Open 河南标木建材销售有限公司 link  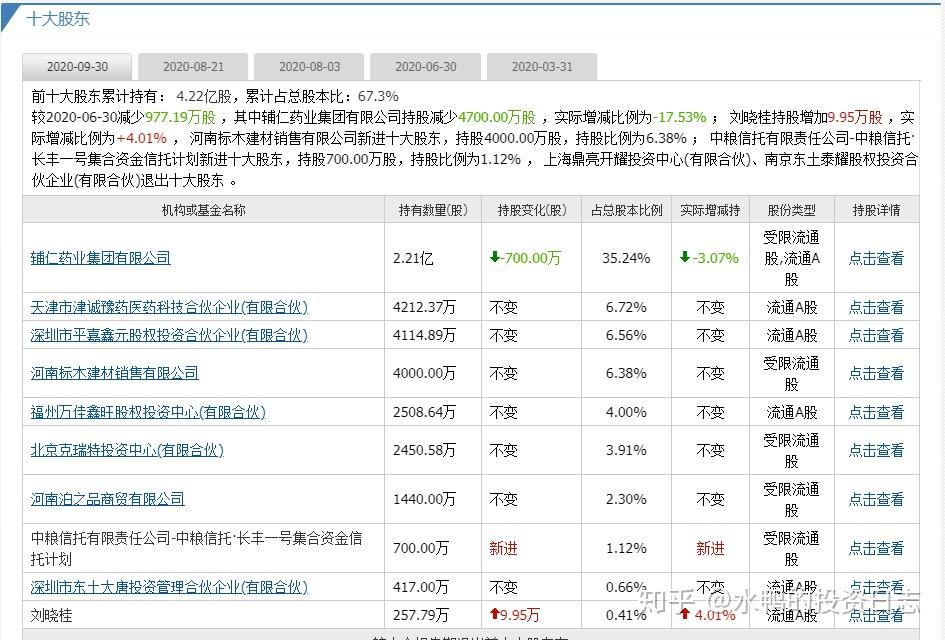(115, 373)
